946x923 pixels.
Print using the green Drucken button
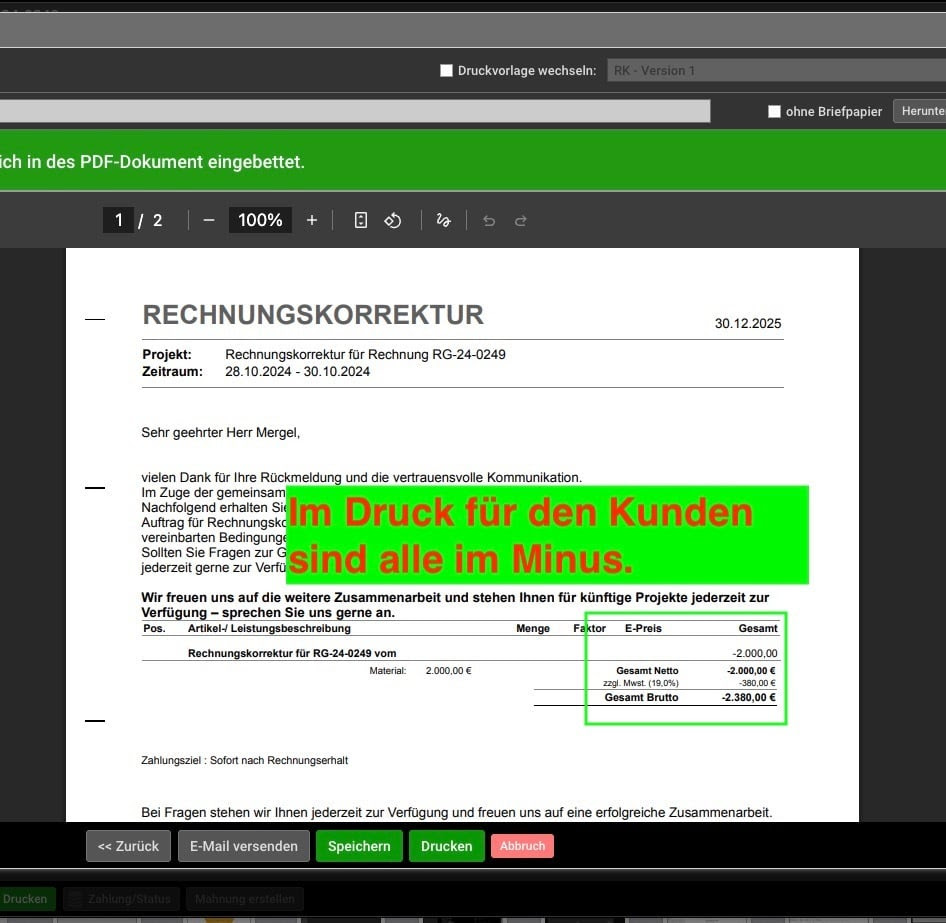click(x=446, y=846)
